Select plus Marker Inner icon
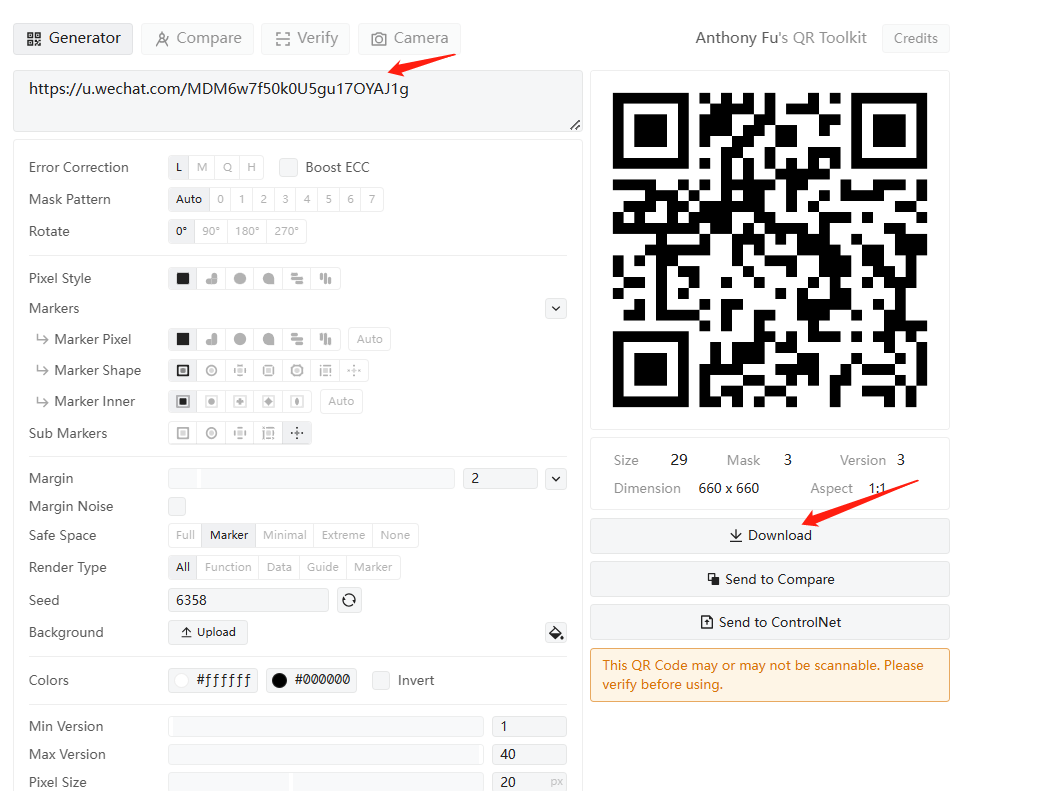 click(240, 402)
